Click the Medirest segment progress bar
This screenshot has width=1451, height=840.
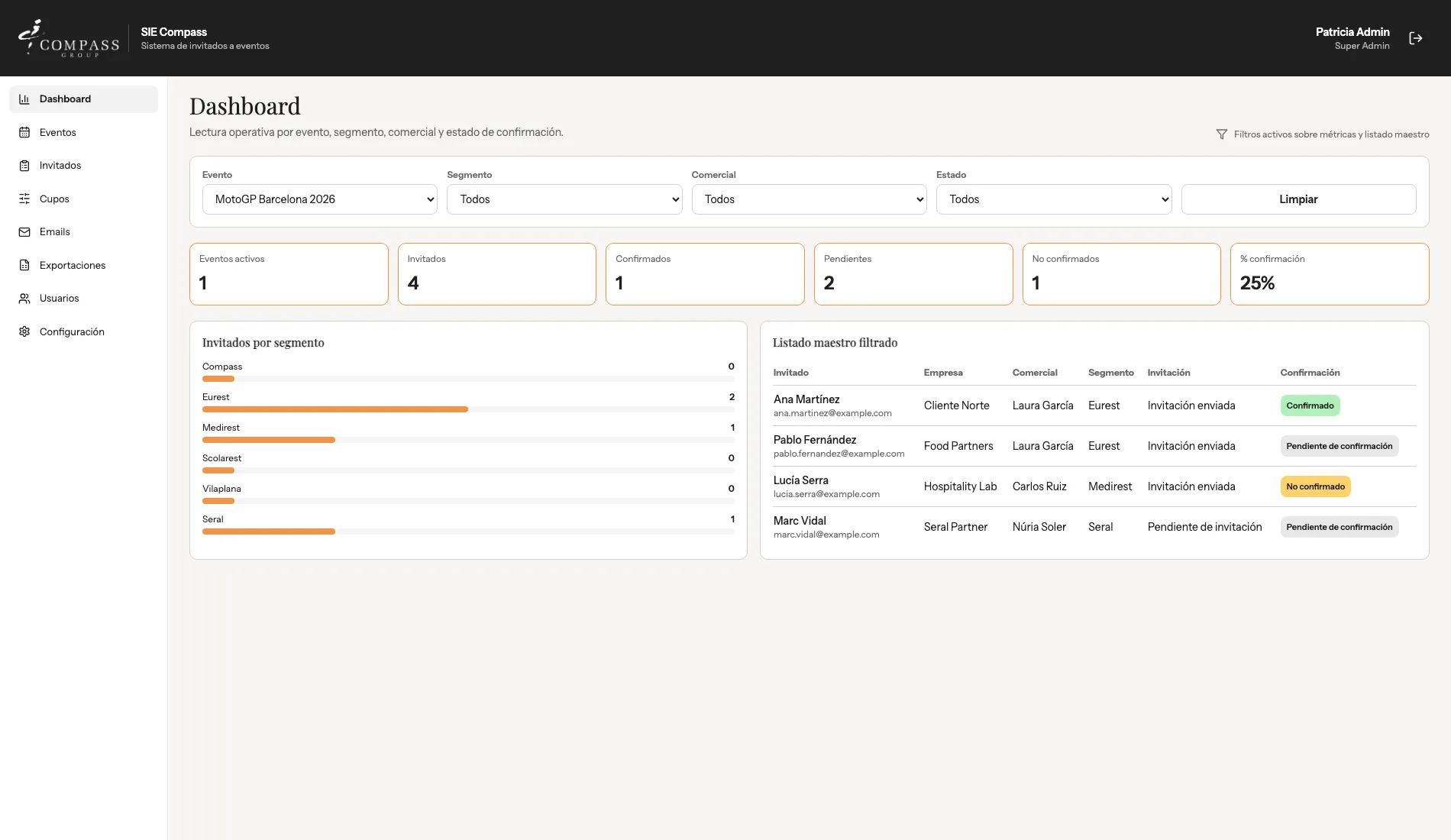click(468, 440)
